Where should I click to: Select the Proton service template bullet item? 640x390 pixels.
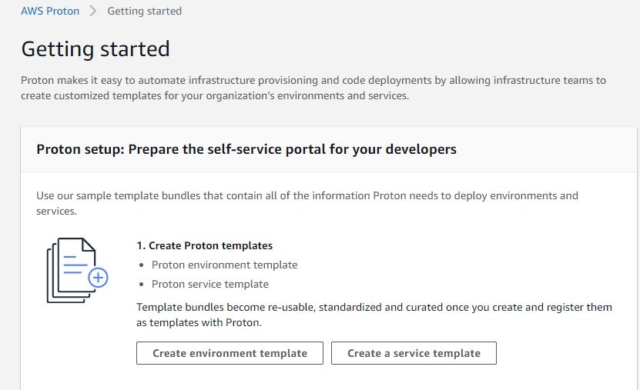pyautogui.click(x=210, y=284)
